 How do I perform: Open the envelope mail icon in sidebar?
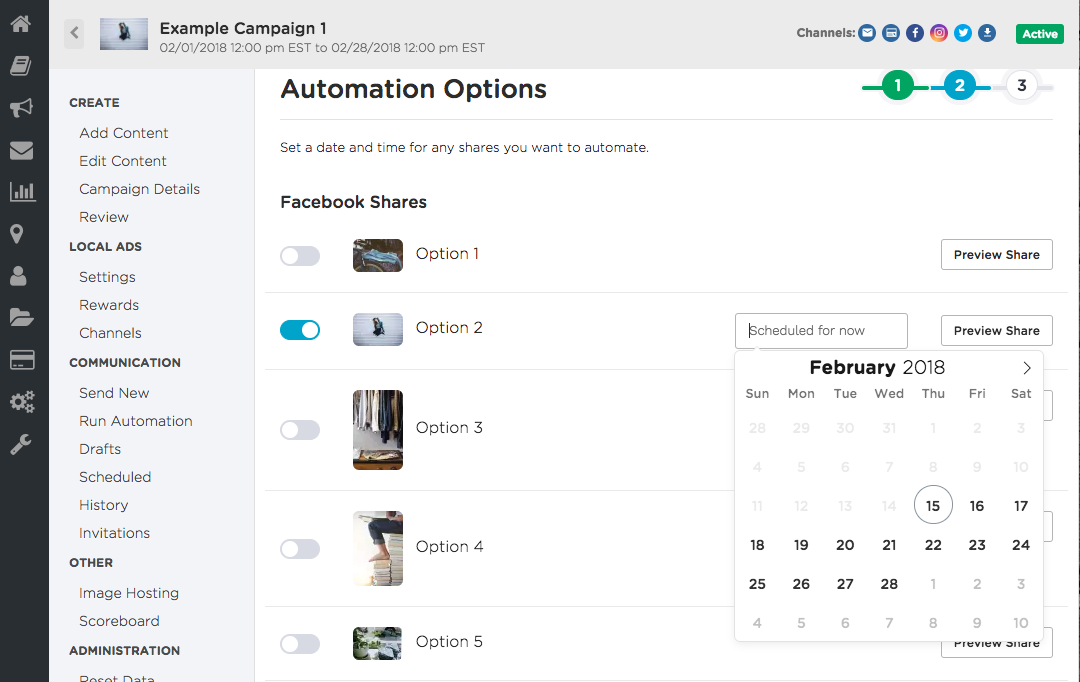point(21,150)
